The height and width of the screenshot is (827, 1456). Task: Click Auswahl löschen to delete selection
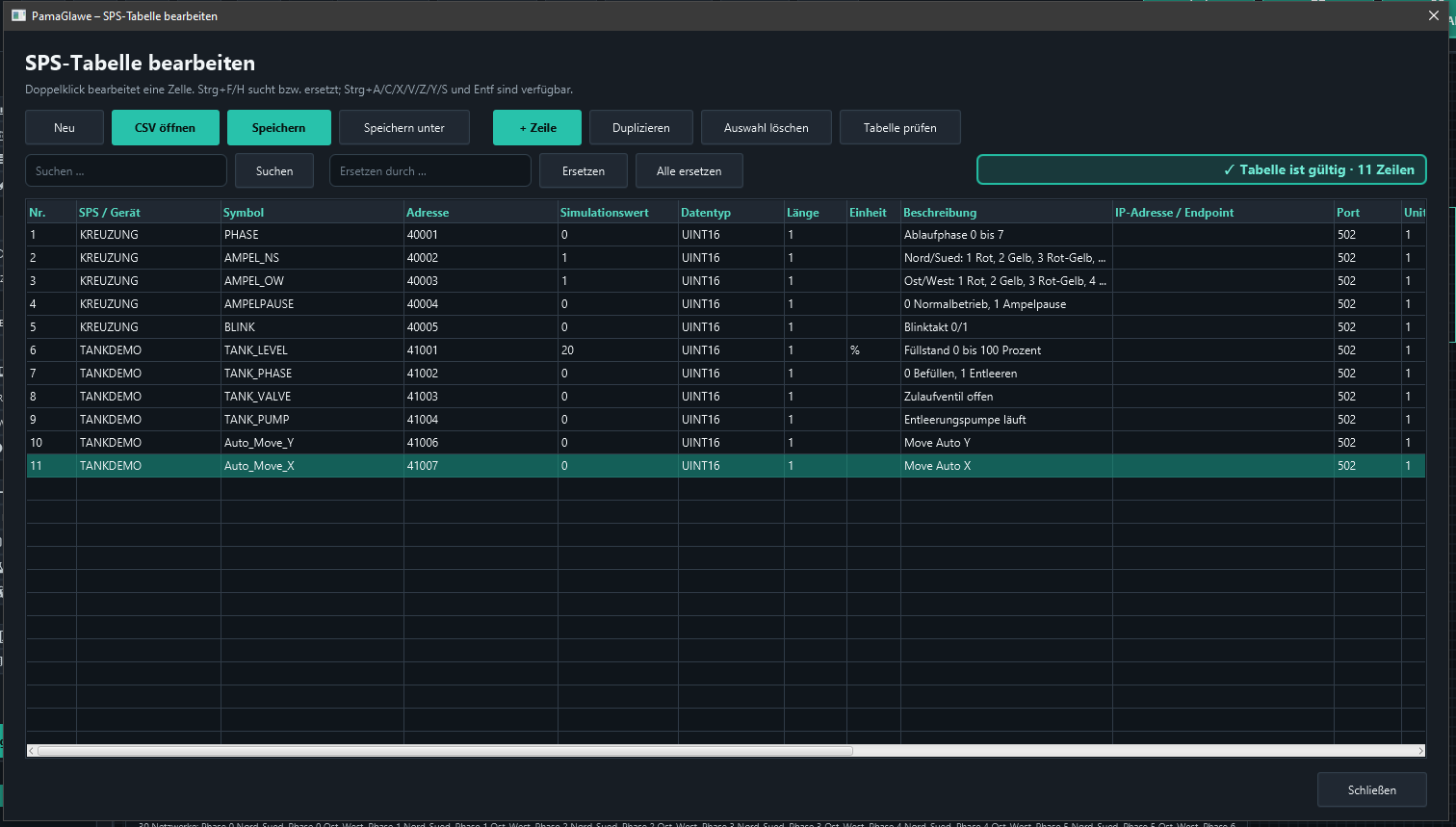pyautogui.click(x=767, y=128)
